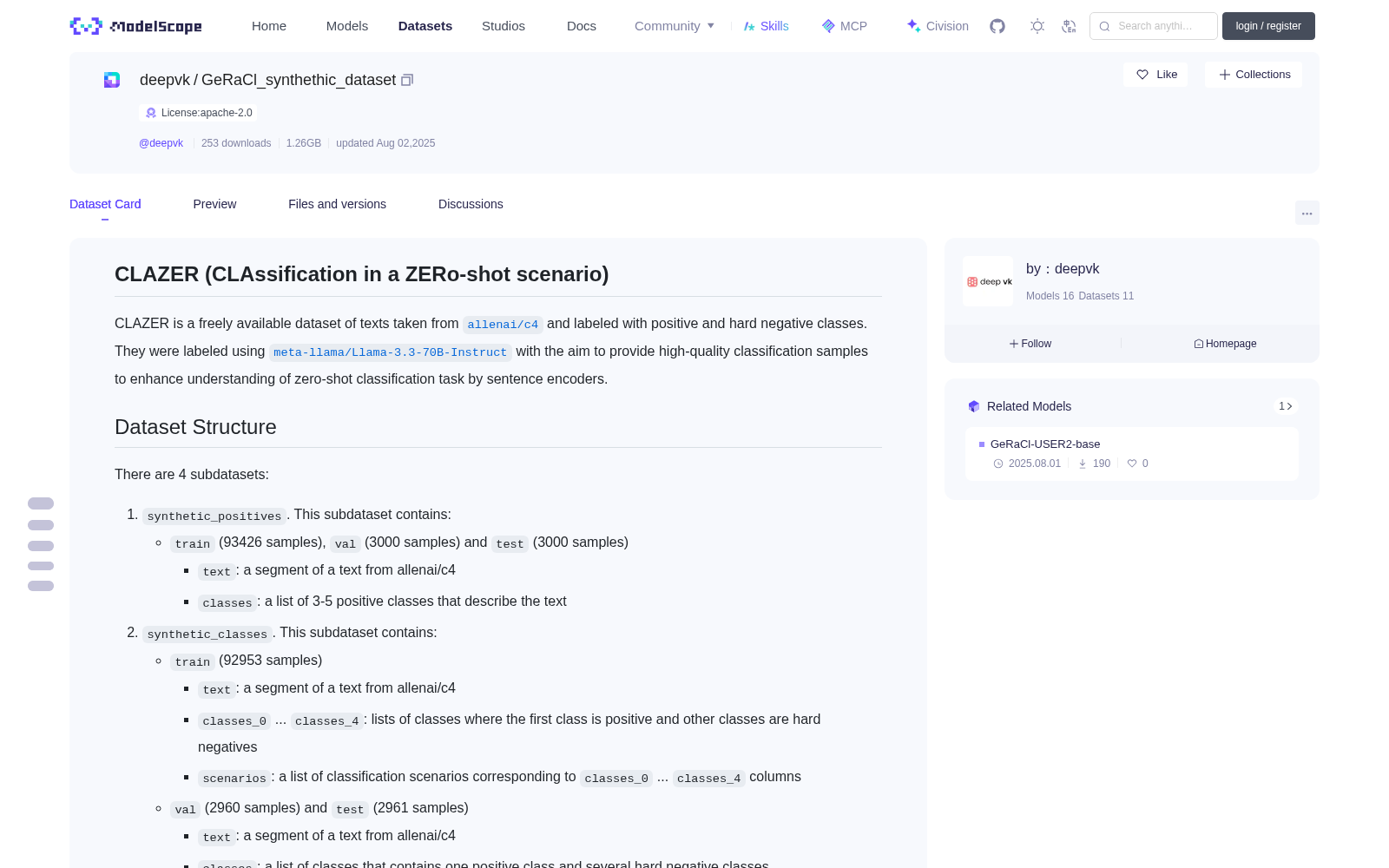Click the Related Models cube icon
The width and height of the screenshot is (1389, 868).
pos(974,406)
